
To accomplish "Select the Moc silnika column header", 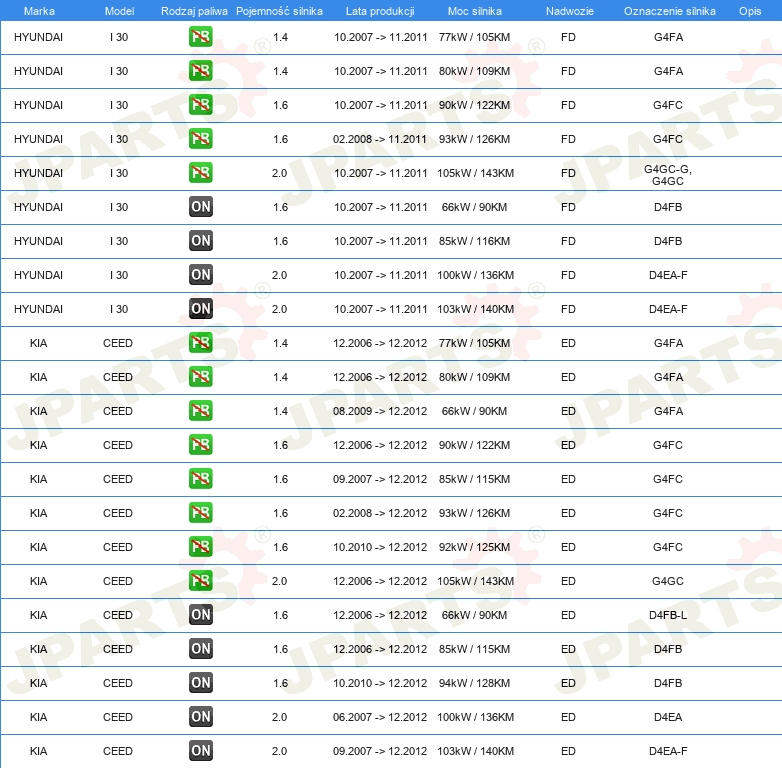I will (x=474, y=11).
